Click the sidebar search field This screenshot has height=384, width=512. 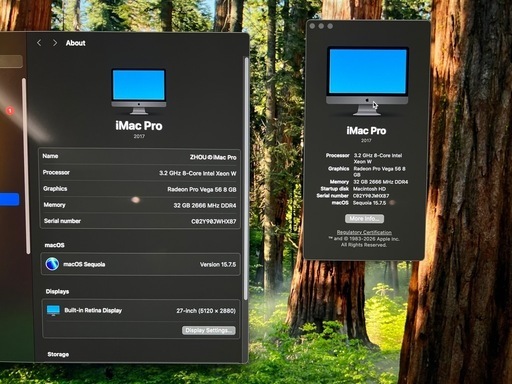[11, 62]
